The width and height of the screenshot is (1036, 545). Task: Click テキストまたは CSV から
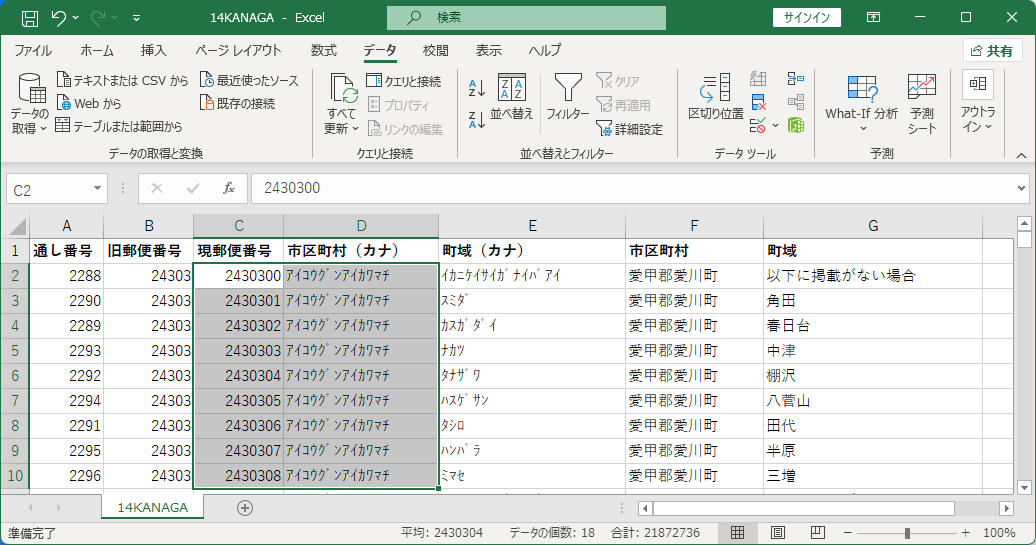click(x=123, y=81)
